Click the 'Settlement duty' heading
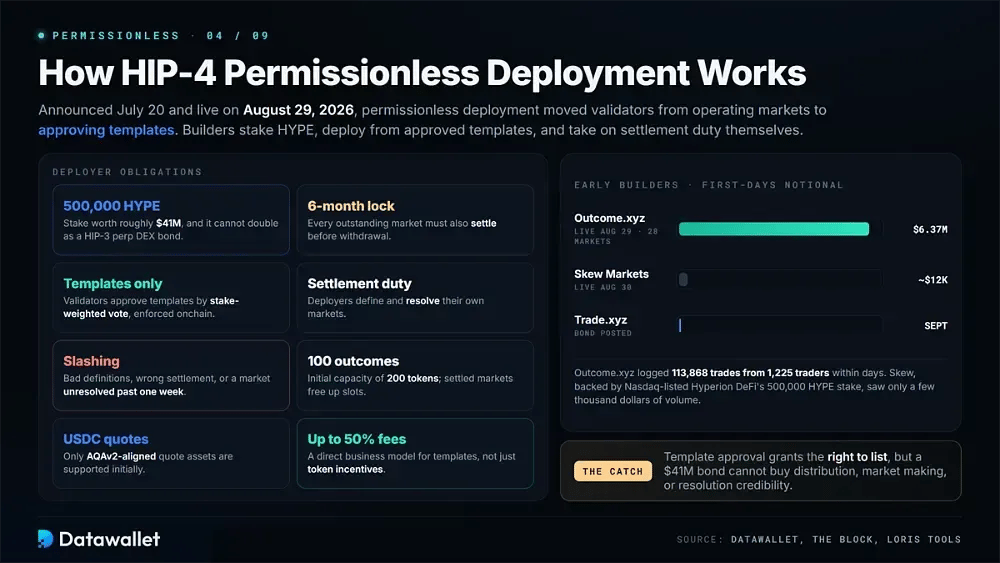Image resolution: width=1000 pixels, height=563 pixels. pyautogui.click(x=359, y=284)
